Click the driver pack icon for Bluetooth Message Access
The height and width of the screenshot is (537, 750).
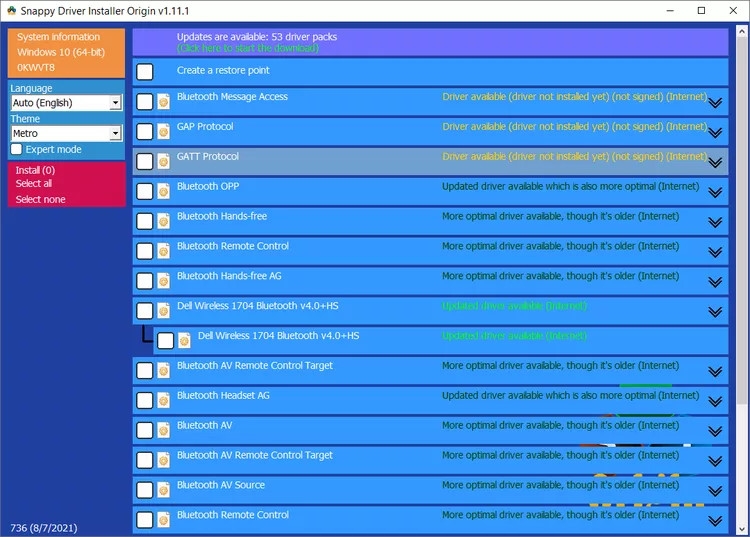pyautogui.click(x=164, y=101)
